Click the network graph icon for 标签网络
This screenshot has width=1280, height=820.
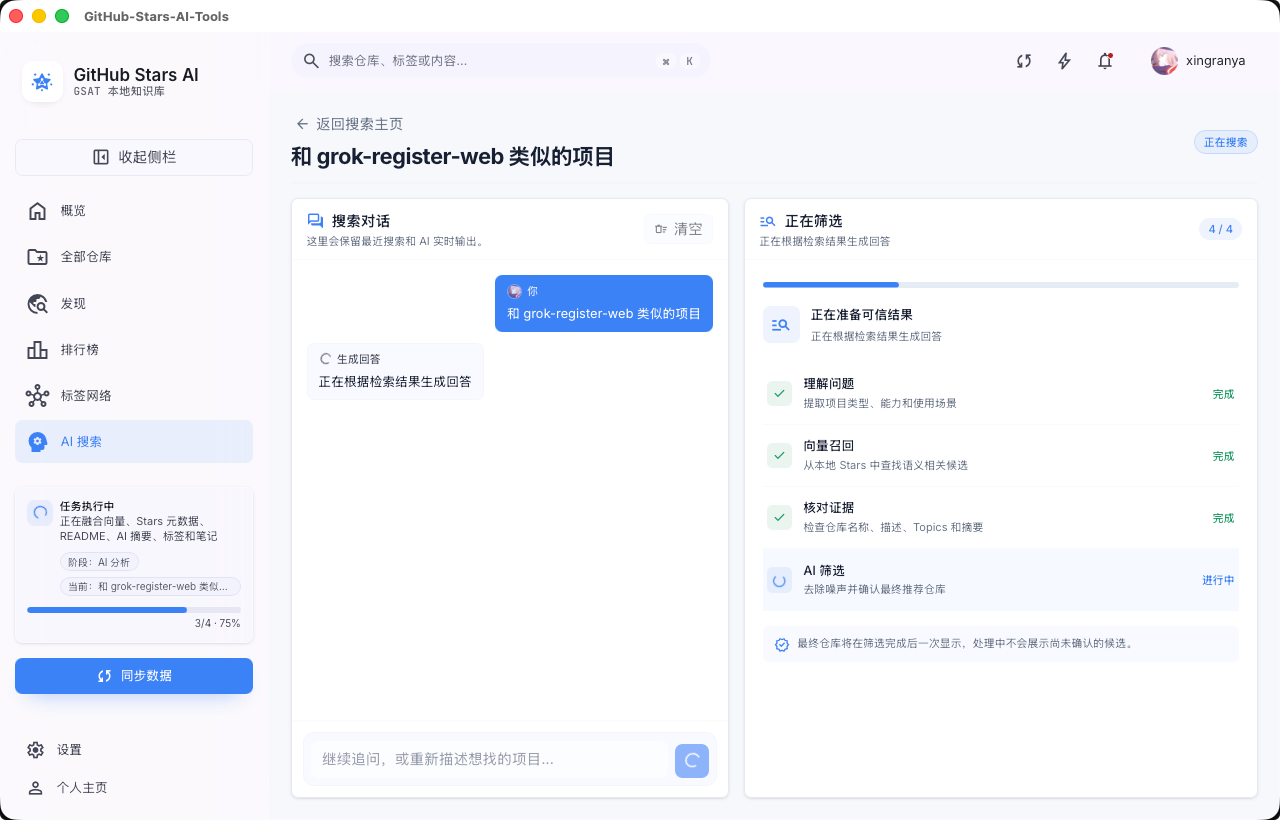[x=37, y=395]
